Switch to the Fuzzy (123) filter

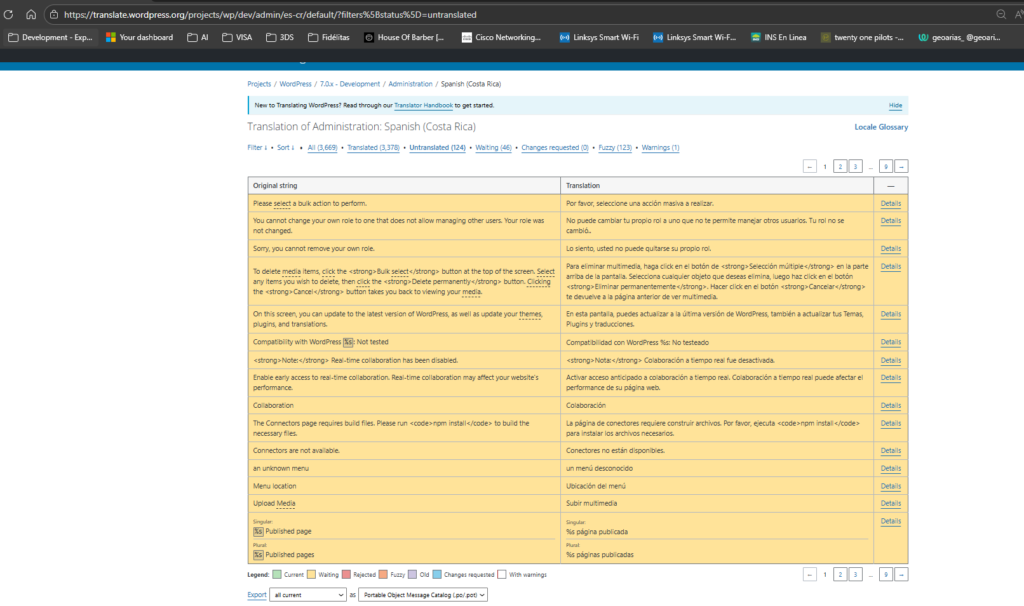614,148
